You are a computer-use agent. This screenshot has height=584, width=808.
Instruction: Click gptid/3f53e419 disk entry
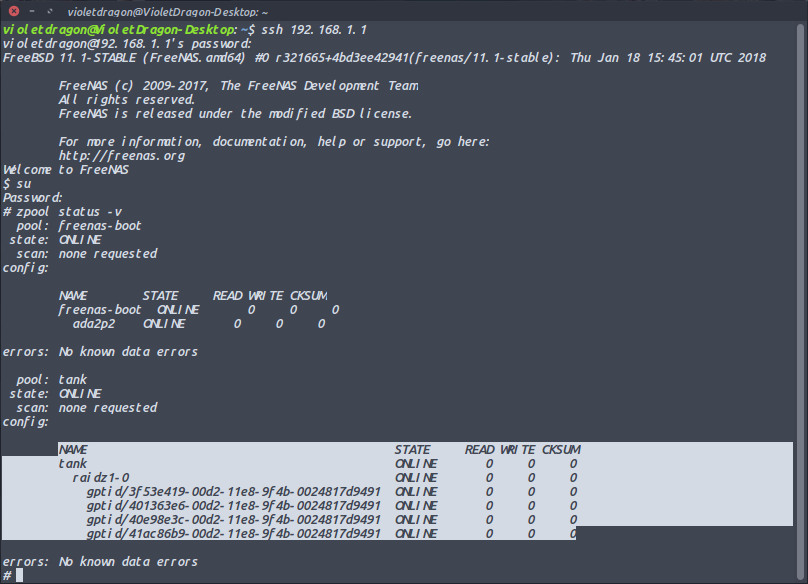tap(233, 492)
